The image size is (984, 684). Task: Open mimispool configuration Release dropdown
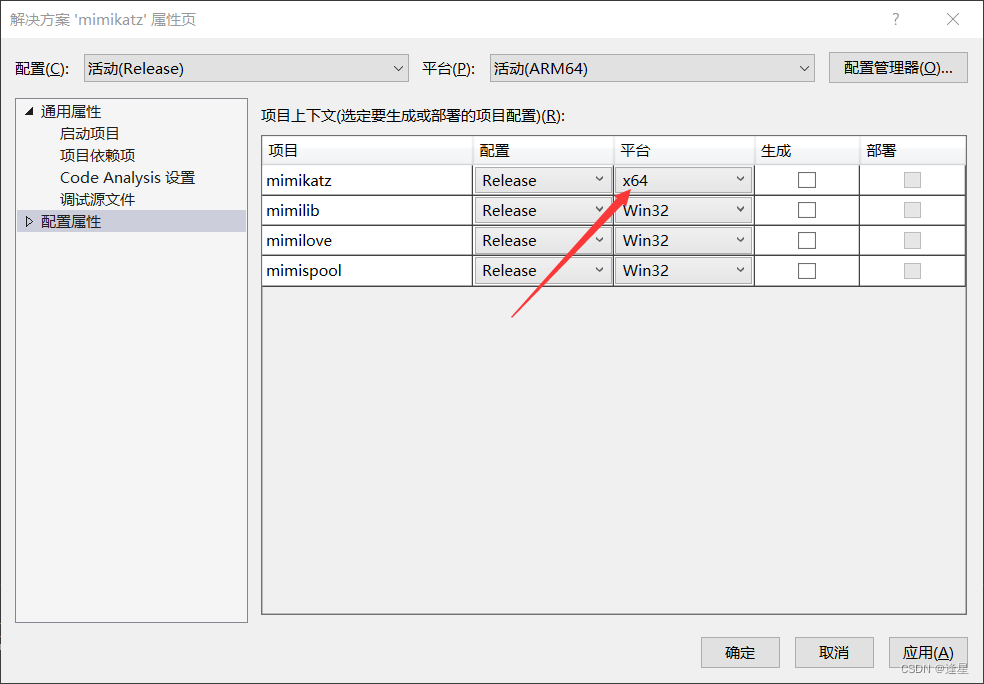pyautogui.click(x=543, y=270)
